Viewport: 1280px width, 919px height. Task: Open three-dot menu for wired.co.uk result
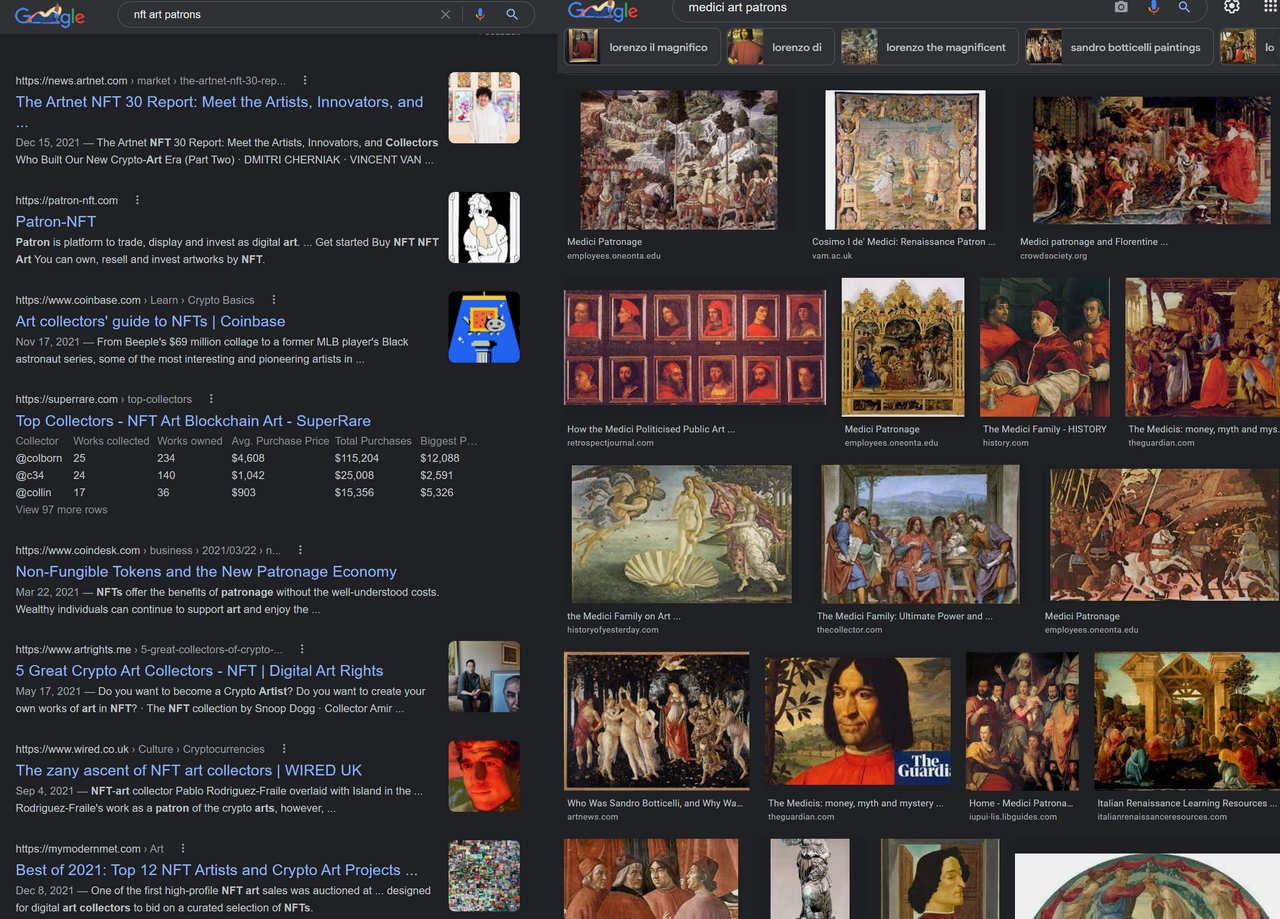[284, 749]
